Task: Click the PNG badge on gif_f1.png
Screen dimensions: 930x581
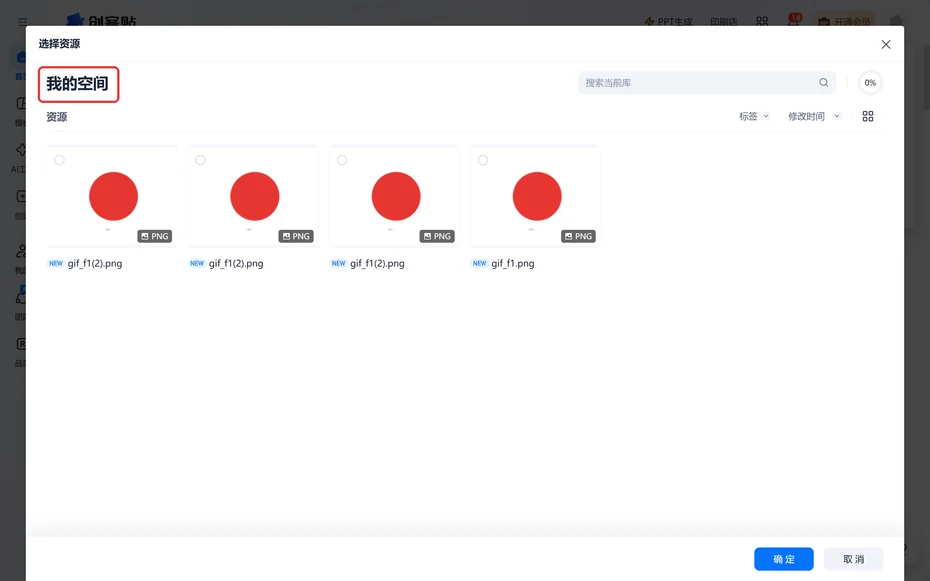Action: pyautogui.click(x=578, y=236)
